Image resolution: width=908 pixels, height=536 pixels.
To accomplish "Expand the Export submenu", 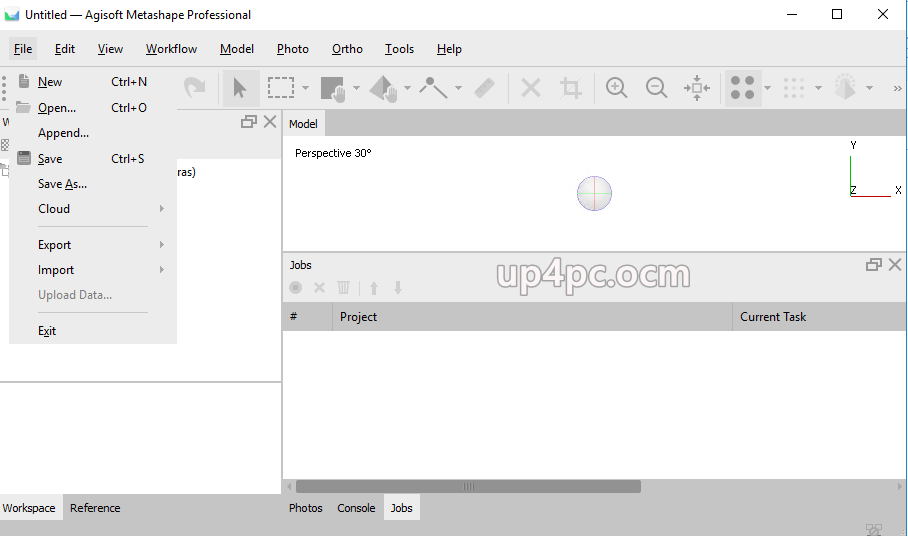I will pos(93,245).
